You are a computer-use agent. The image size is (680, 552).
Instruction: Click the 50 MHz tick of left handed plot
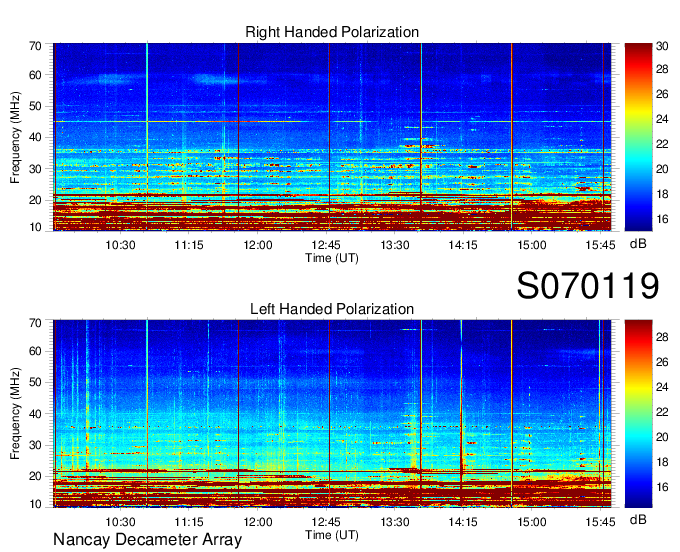click(35, 382)
